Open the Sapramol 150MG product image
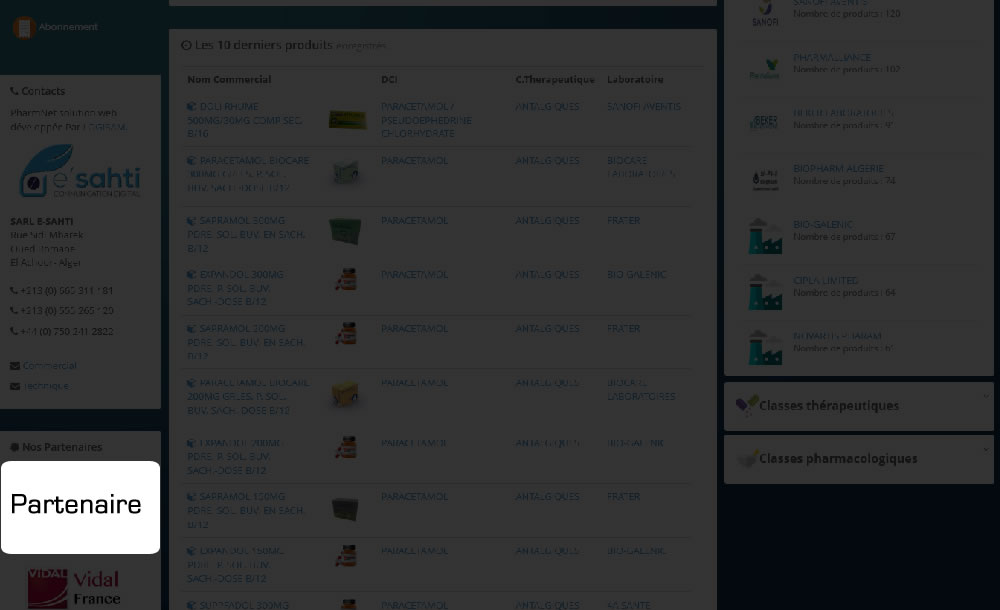1000x610 pixels. click(x=345, y=509)
